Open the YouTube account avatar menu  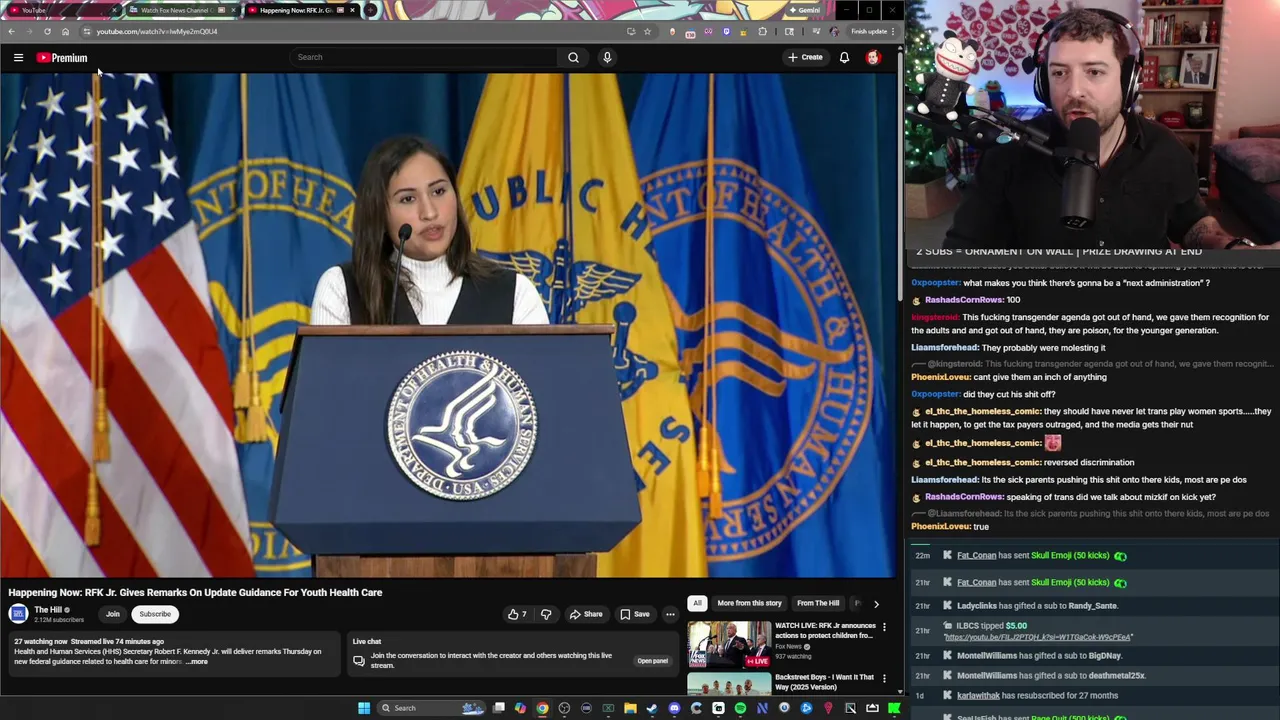(x=873, y=57)
